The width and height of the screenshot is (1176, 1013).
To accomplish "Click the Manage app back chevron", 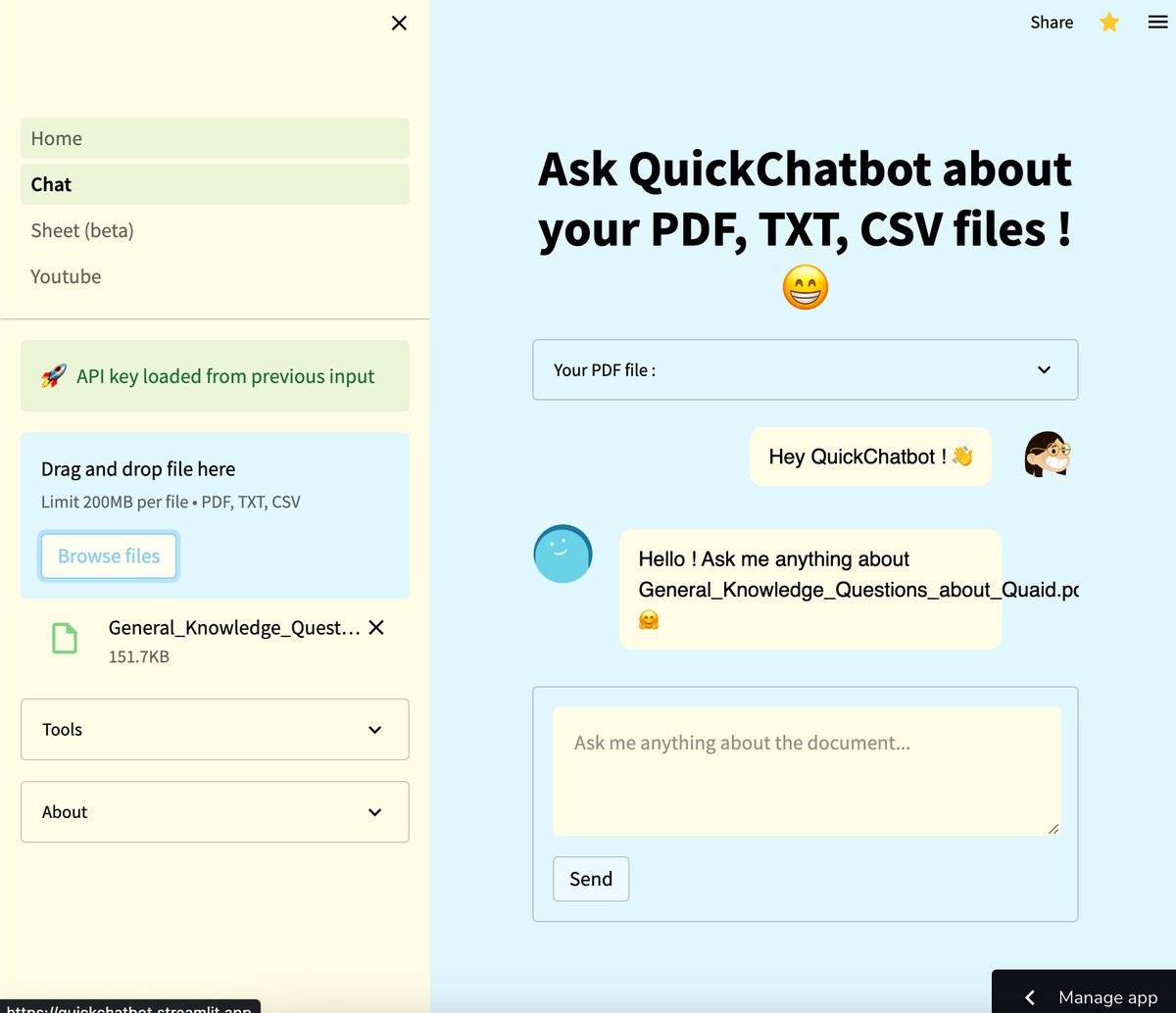I will [x=1030, y=997].
